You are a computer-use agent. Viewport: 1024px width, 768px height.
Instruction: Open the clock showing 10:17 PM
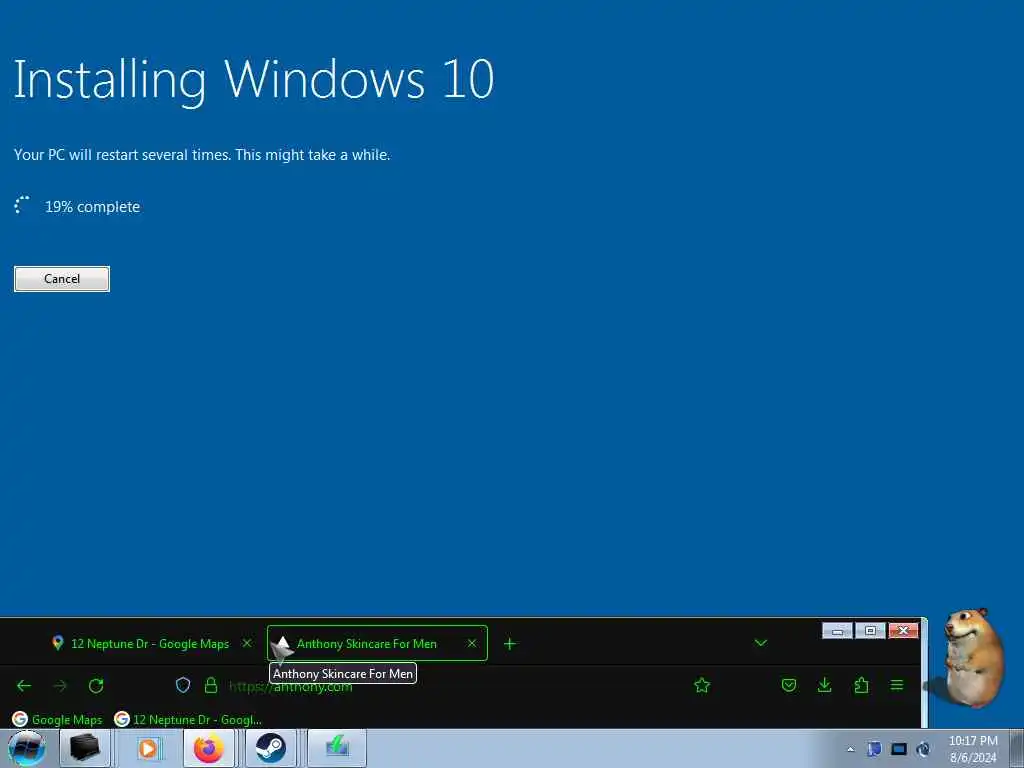973,749
